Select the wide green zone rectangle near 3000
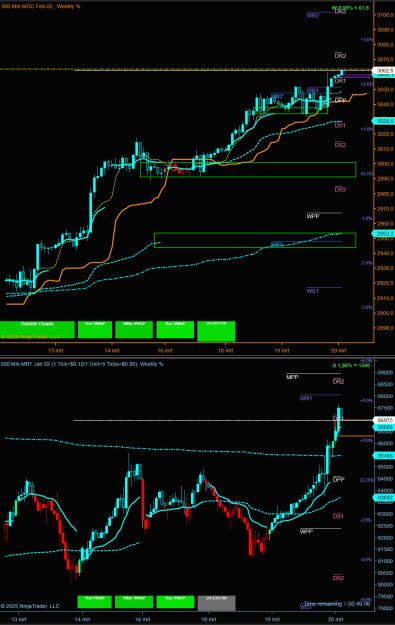 [248, 170]
